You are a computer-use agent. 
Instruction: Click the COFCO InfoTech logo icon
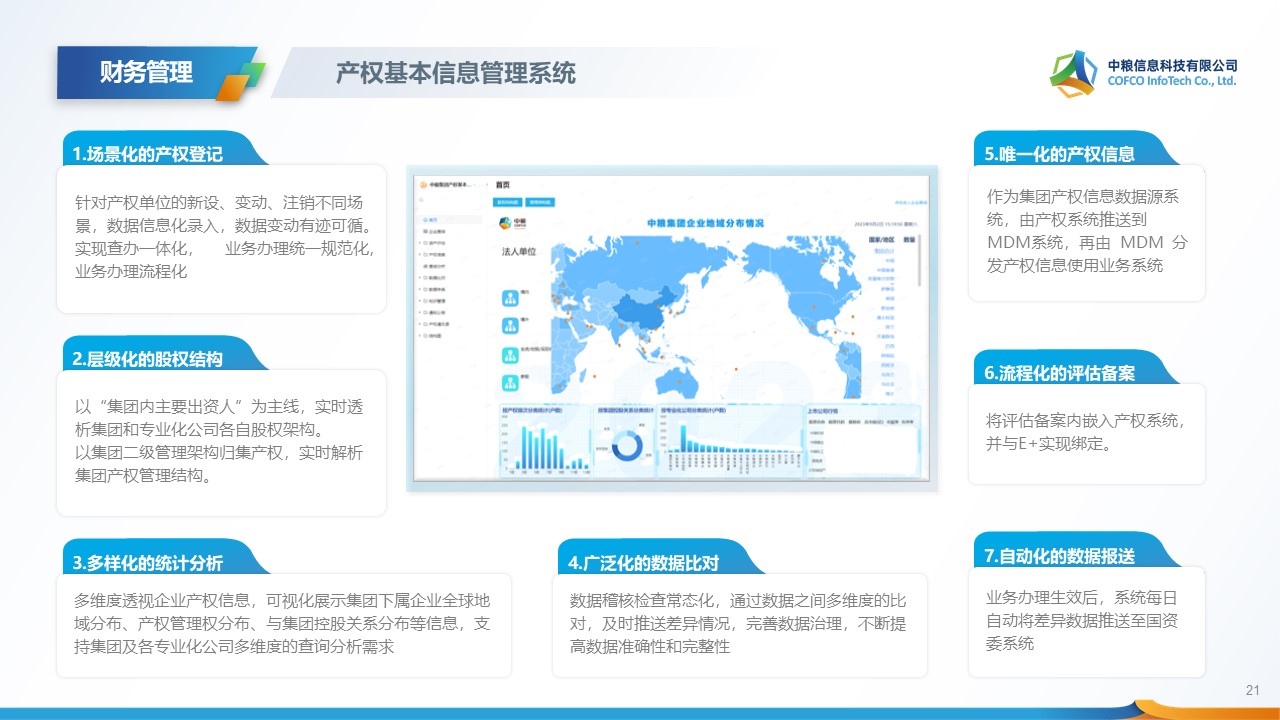click(x=1073, y=73)
